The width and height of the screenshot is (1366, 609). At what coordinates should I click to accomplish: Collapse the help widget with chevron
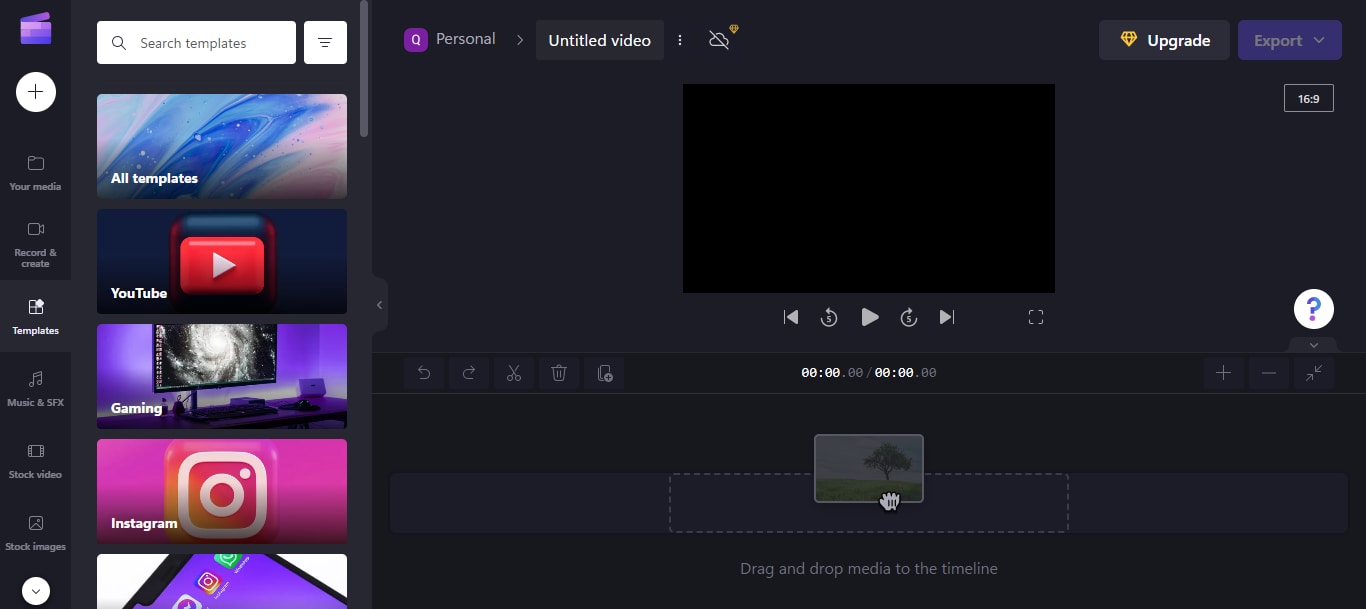click(1314, 345)
